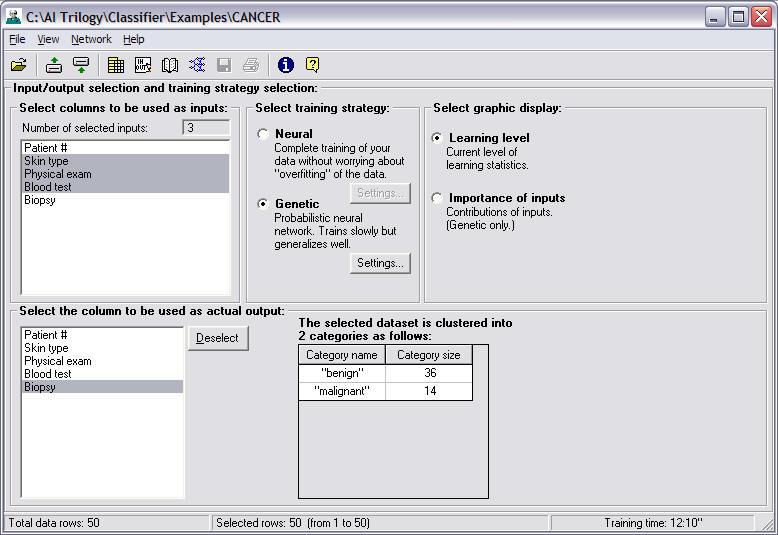Screen dimensions: 778x535
Task: Click the toolbar icon with upward green arrow
Action: (54, 65)
